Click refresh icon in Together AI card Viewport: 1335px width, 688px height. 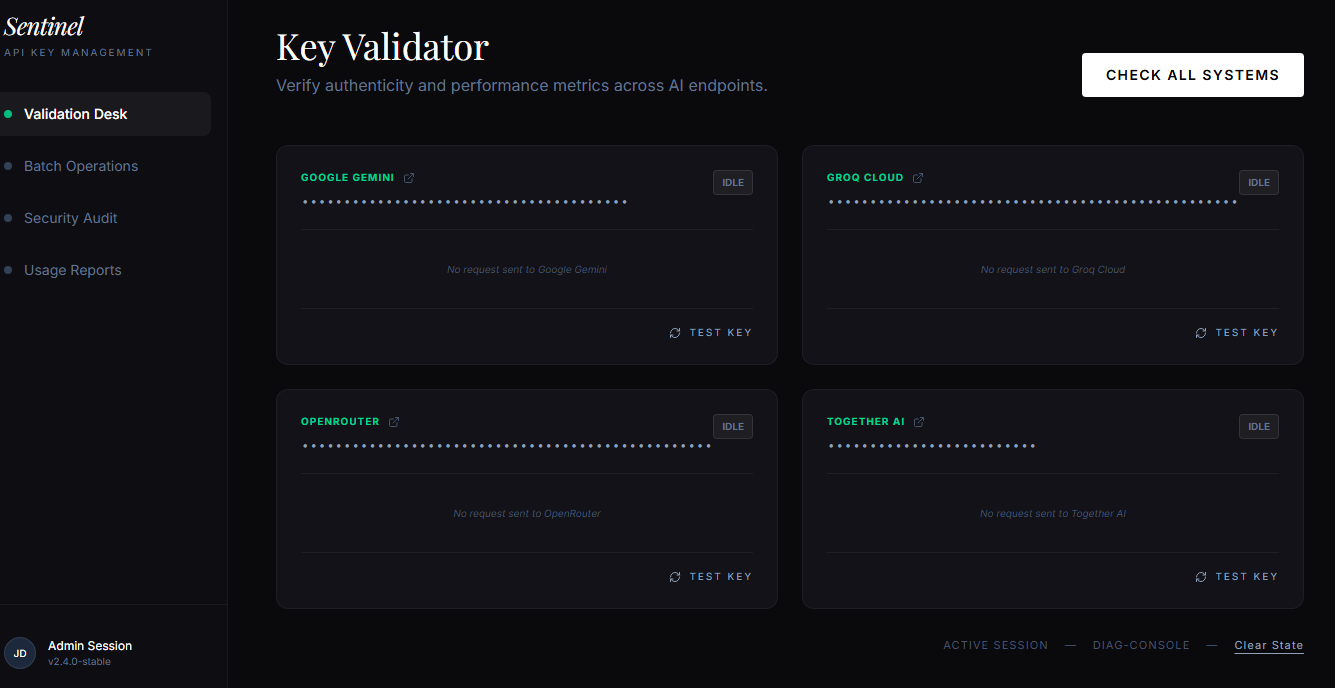(1201, 577)
